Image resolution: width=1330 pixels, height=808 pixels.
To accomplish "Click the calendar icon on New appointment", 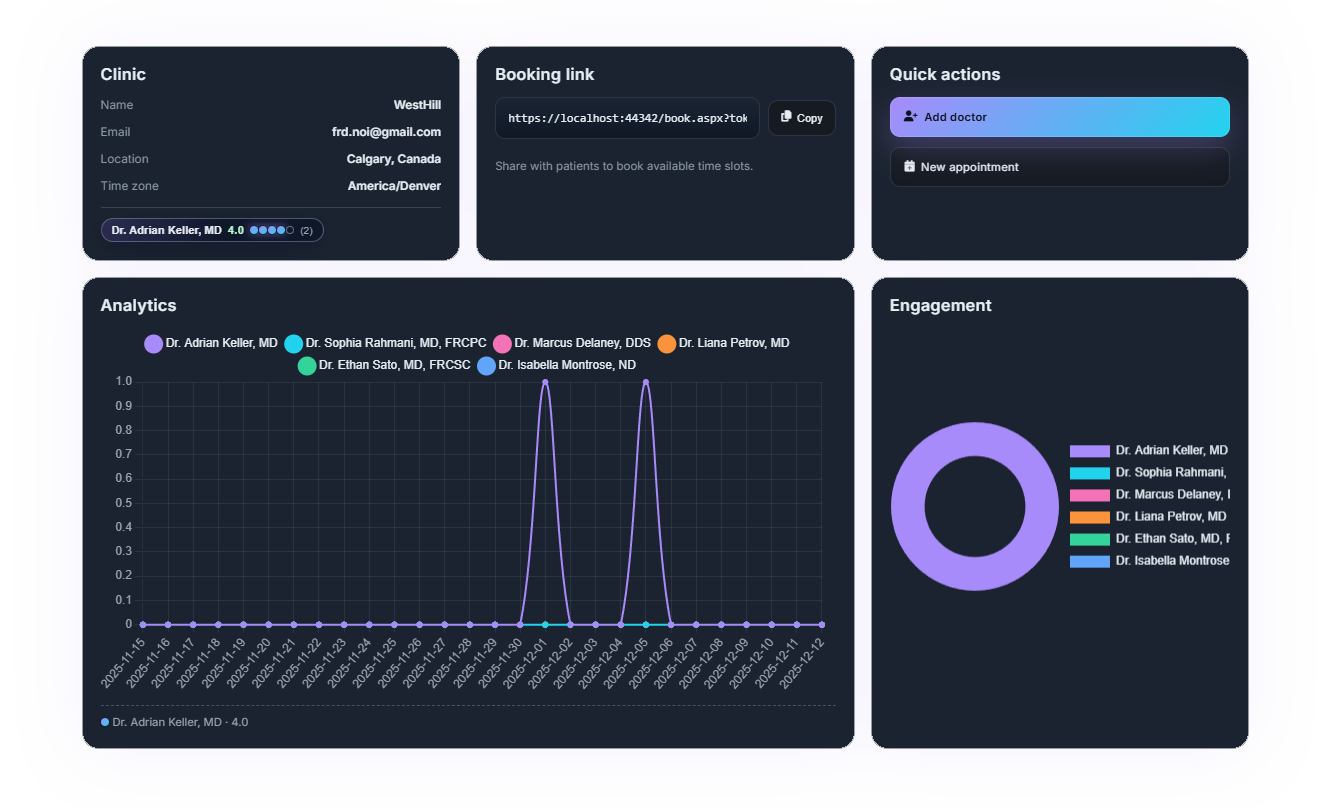I will (911, 166).
